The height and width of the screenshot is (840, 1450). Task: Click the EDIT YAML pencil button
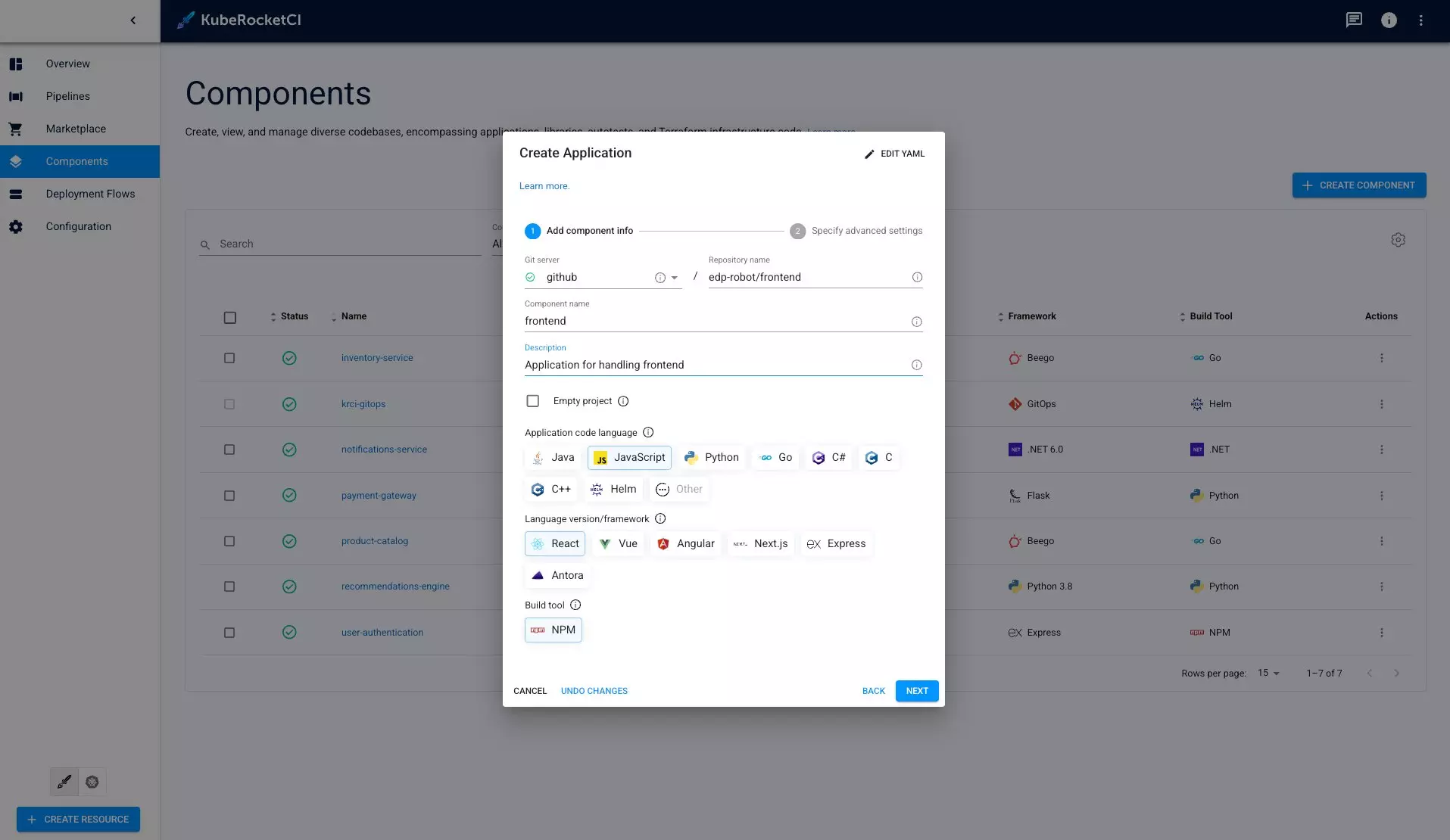[x=894, y=154]
